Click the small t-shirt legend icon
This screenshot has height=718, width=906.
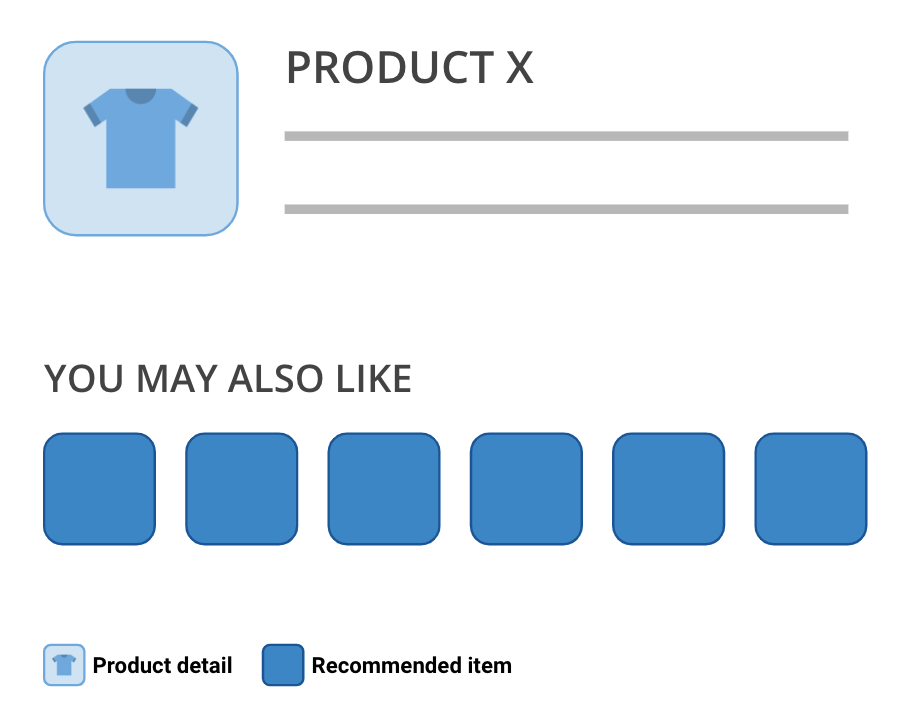pos(64,665)
